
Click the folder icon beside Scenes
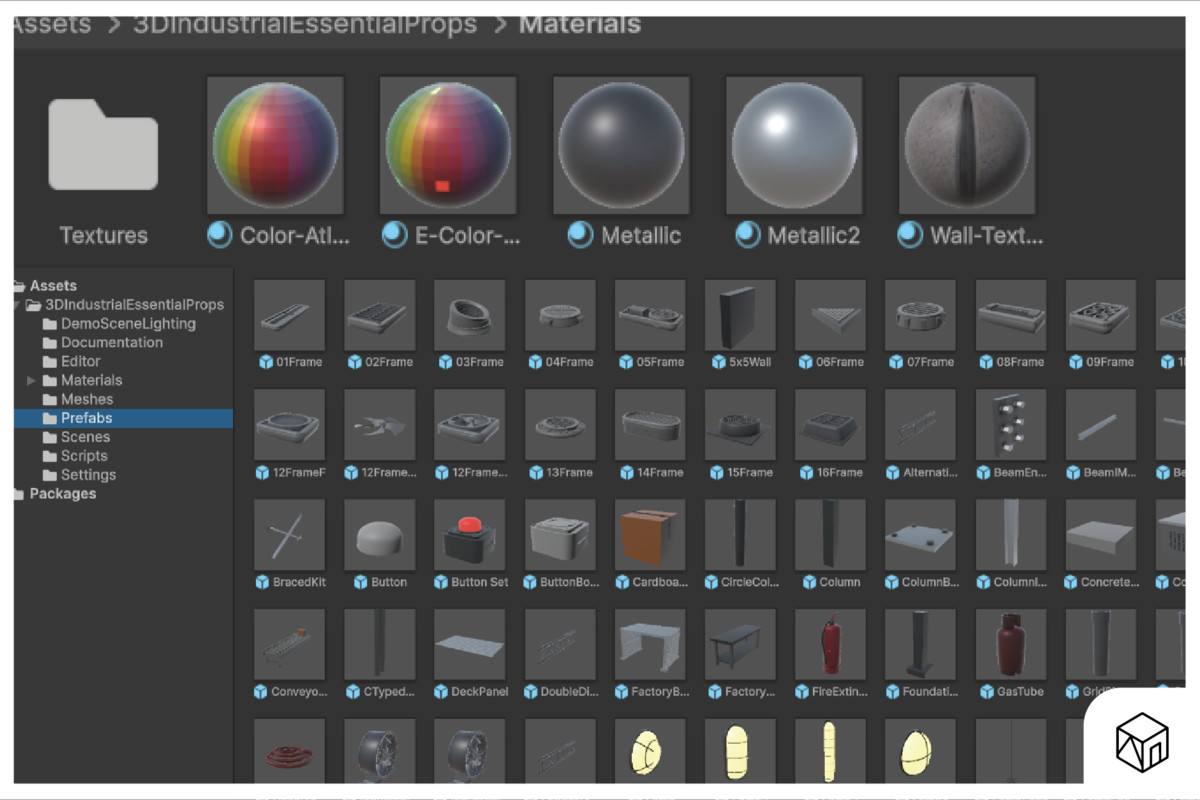click(x=50, y=437)
